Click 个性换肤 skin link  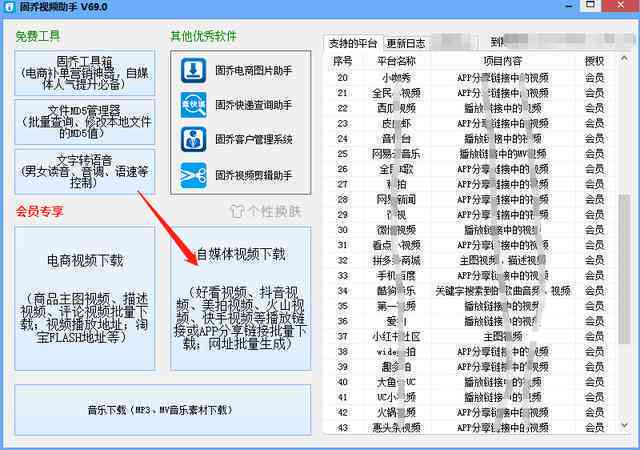coord(274,211)
